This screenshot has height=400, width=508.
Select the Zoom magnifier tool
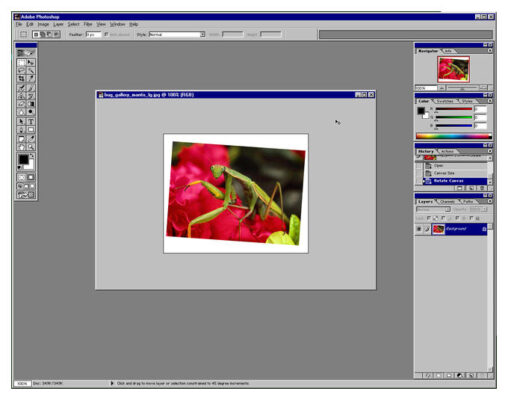(31, 147)
